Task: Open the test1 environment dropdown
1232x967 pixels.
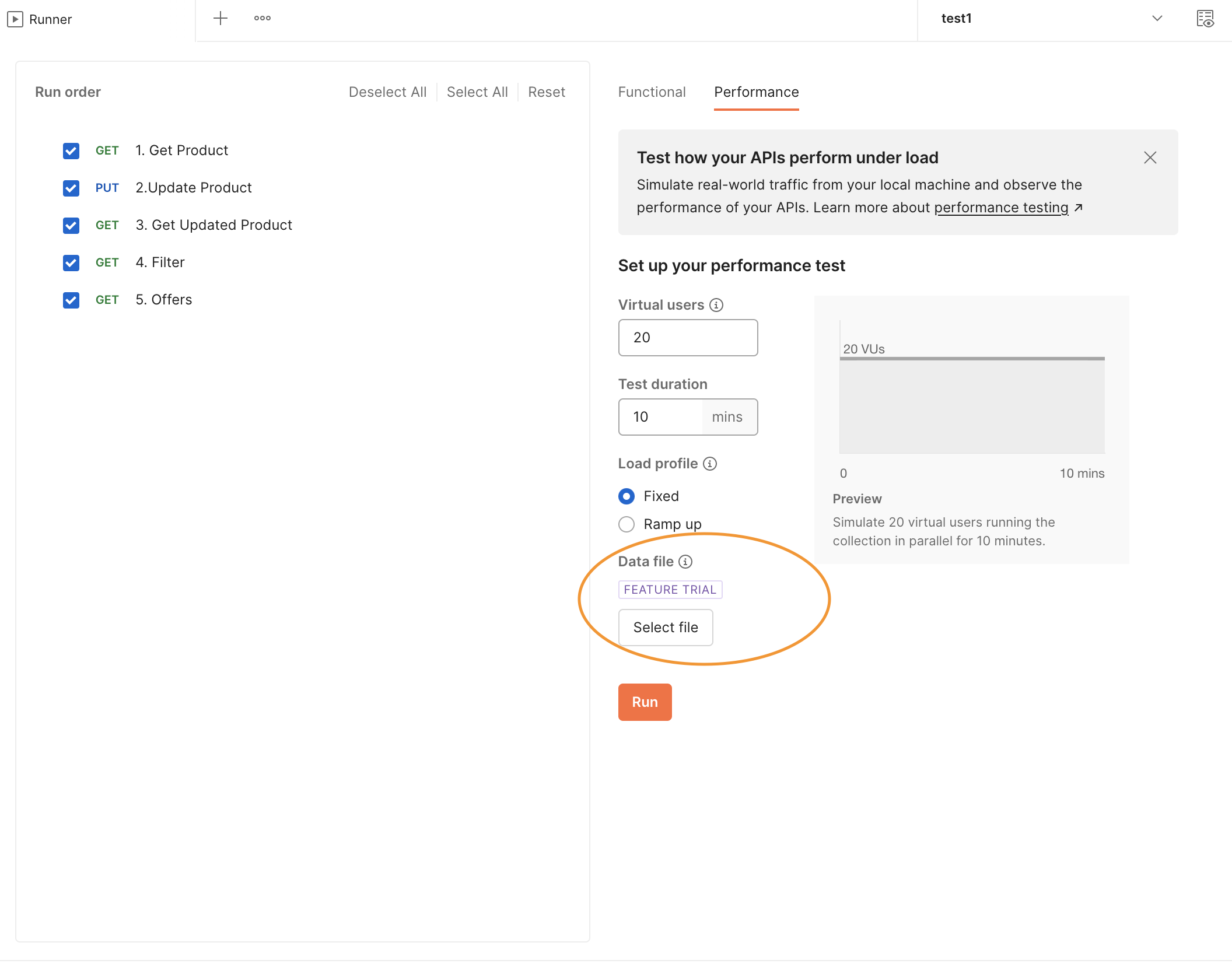Action: coord(1157,18)
